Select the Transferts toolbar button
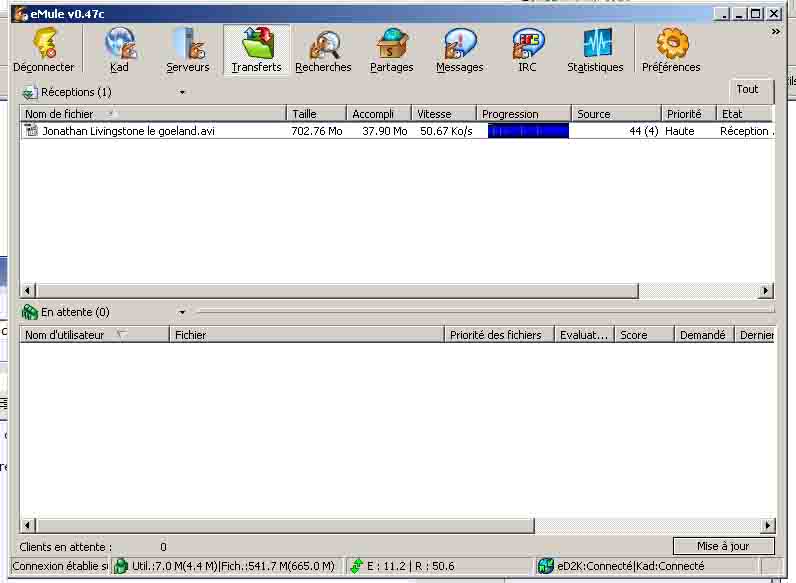 click(x=256, y=50)
